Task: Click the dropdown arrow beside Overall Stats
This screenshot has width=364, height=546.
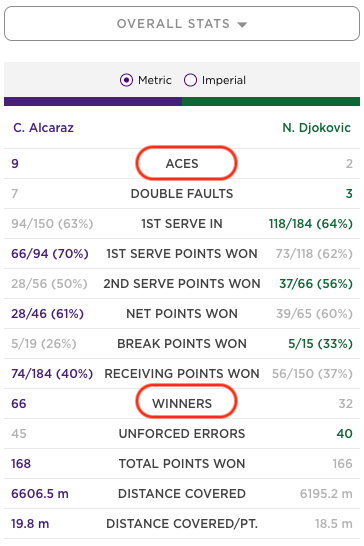Action: tap(242, 24)
